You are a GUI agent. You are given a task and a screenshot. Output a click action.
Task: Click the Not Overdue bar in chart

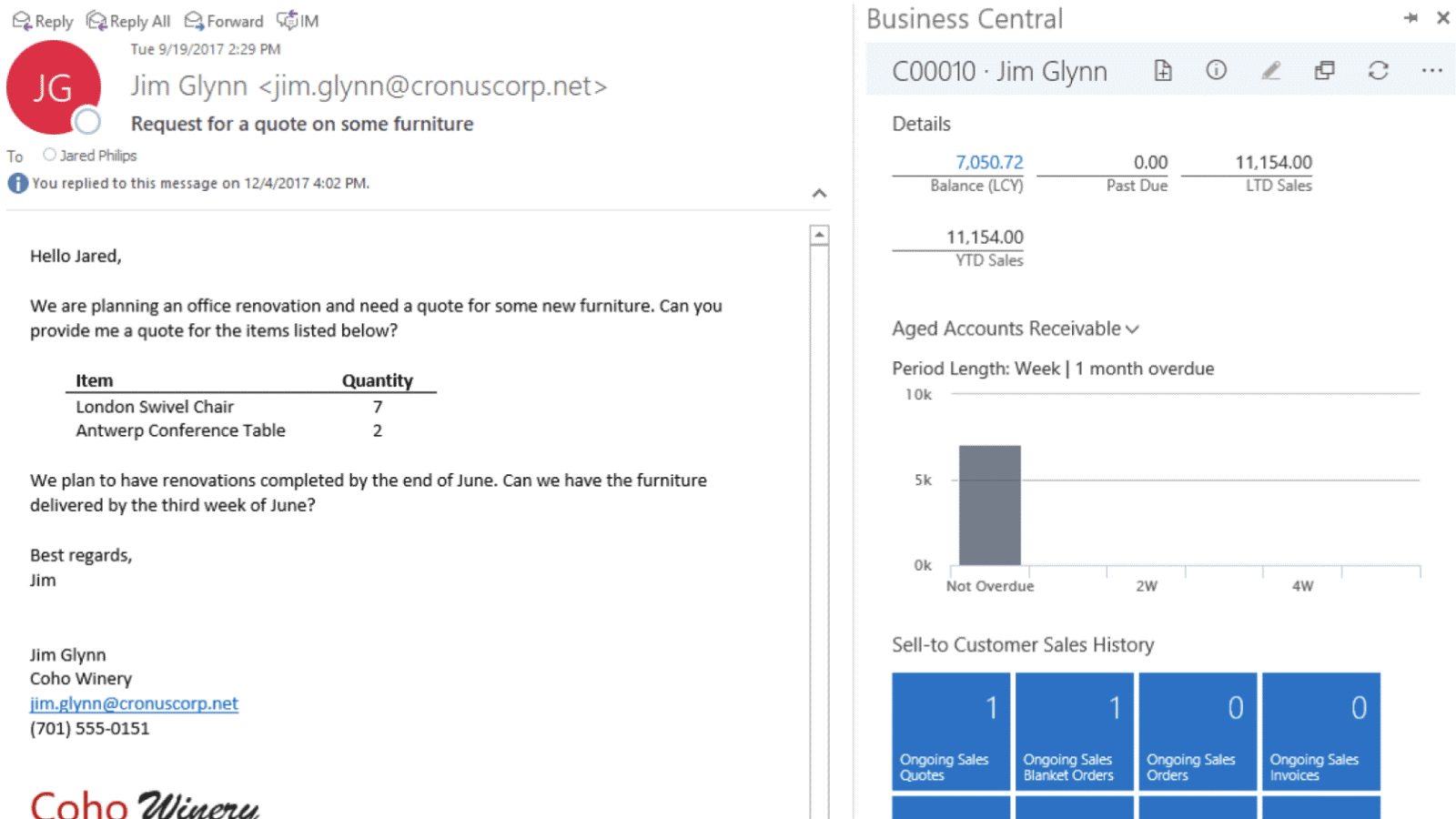pyautogui.click(x=989, y=505)
